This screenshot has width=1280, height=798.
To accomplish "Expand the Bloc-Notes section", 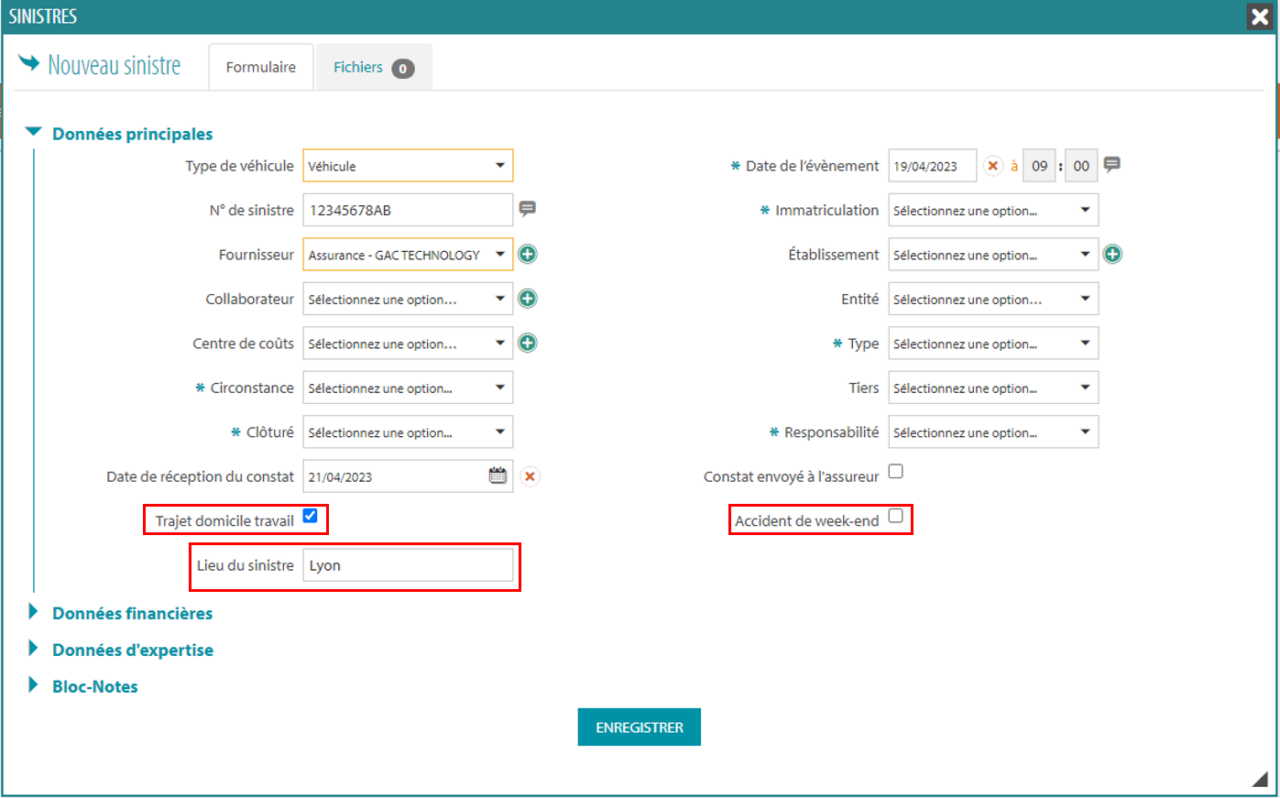I will click(95, 686).
